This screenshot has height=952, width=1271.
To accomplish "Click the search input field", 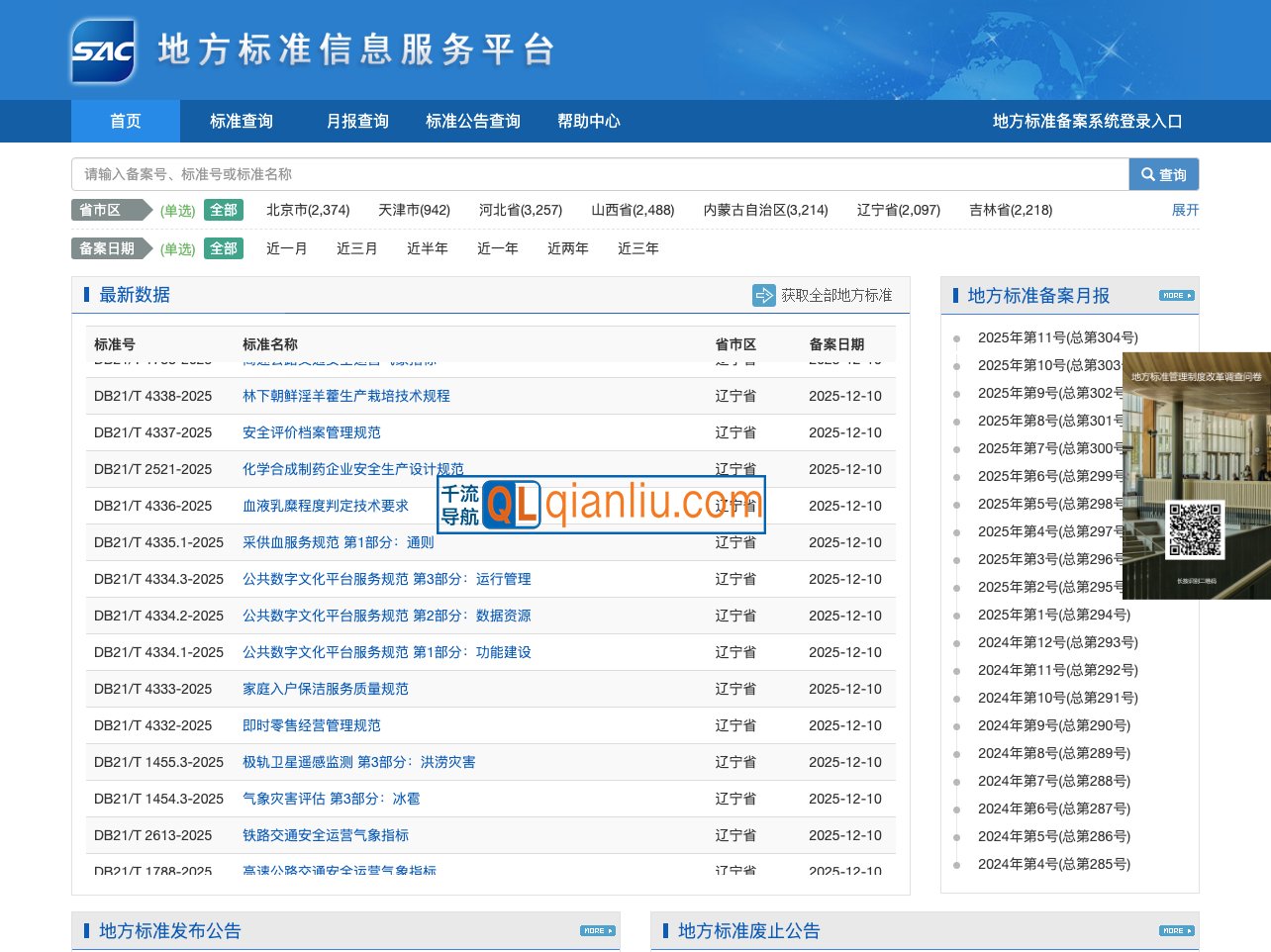I will 599,174.
